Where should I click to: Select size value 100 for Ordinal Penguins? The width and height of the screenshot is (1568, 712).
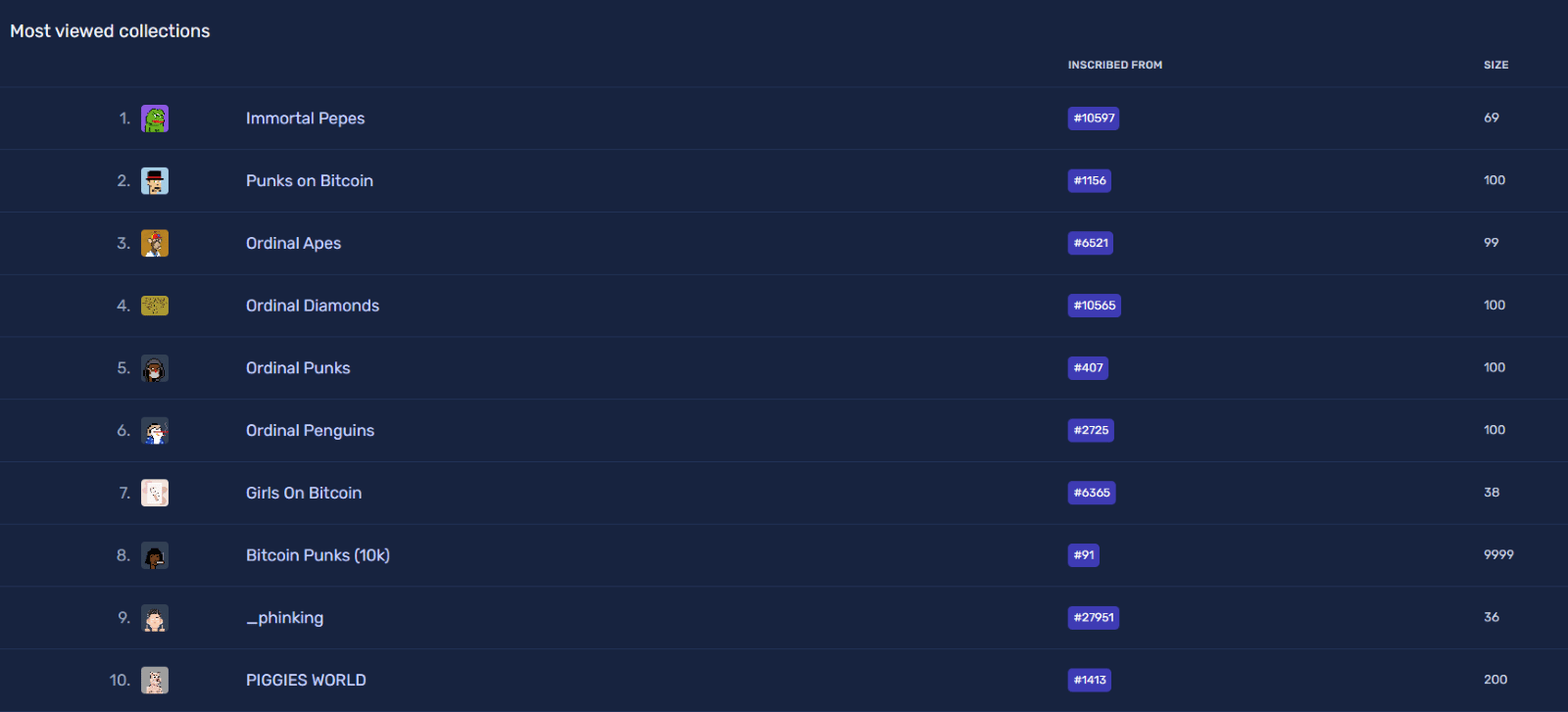(1494, 430)
